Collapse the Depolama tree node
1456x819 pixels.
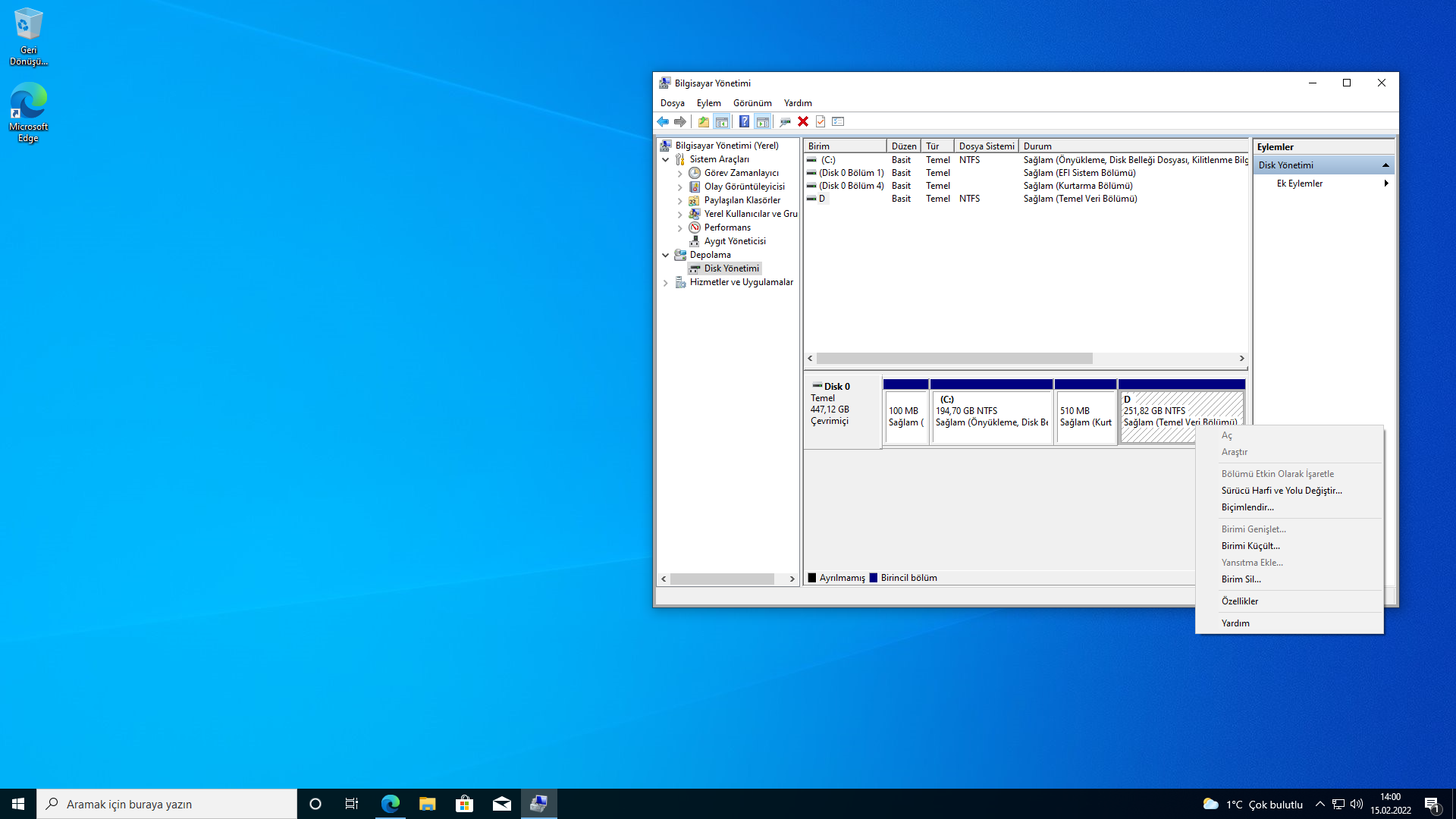pos(666,256)
